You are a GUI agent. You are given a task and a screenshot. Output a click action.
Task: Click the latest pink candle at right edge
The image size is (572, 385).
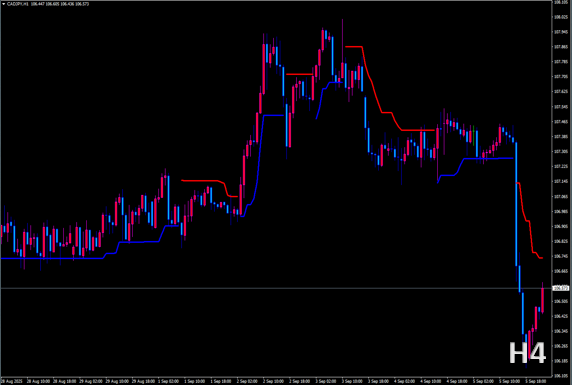click(542, 300)
